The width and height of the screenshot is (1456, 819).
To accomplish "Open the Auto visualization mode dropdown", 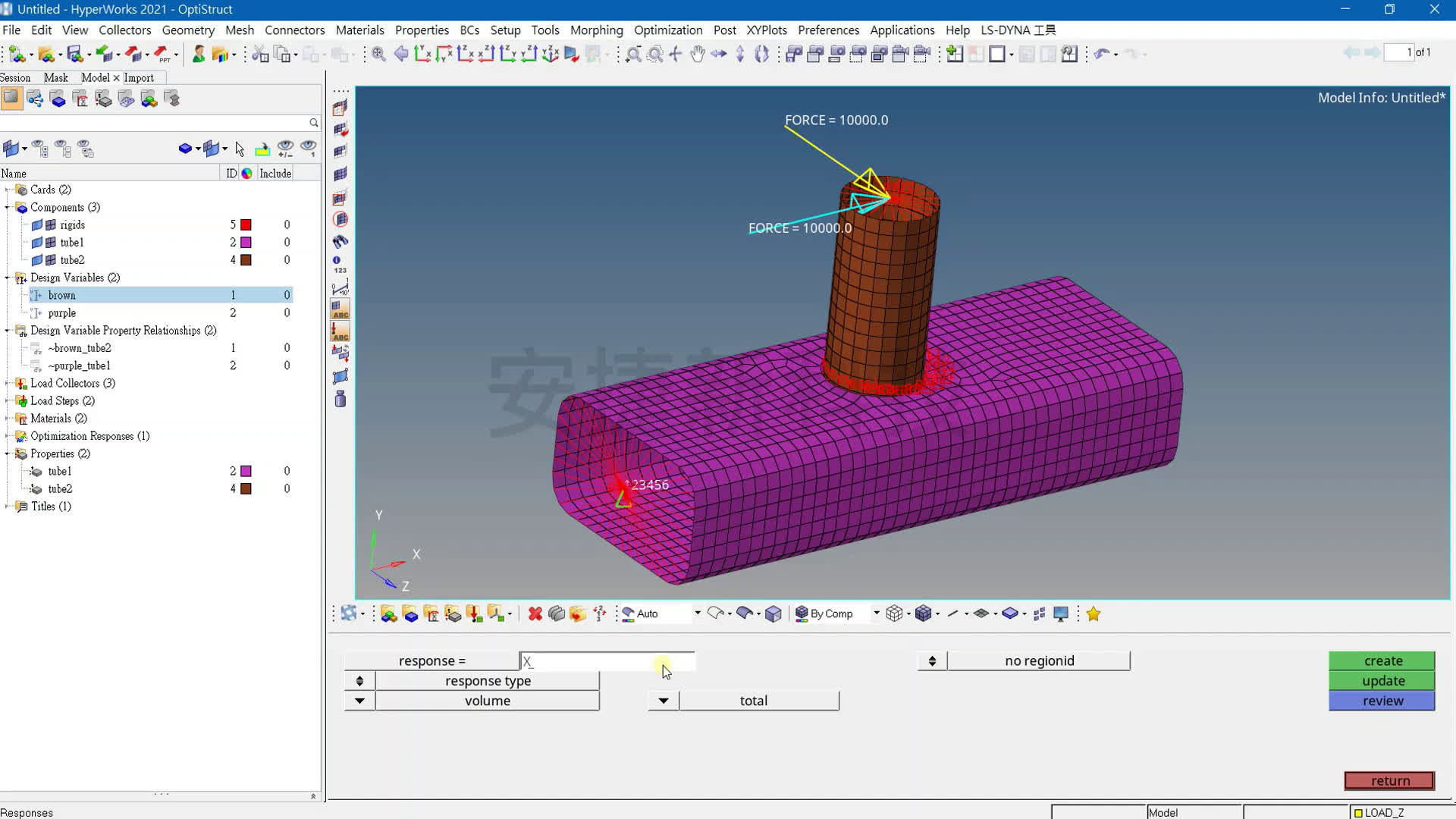I will 698,613.
